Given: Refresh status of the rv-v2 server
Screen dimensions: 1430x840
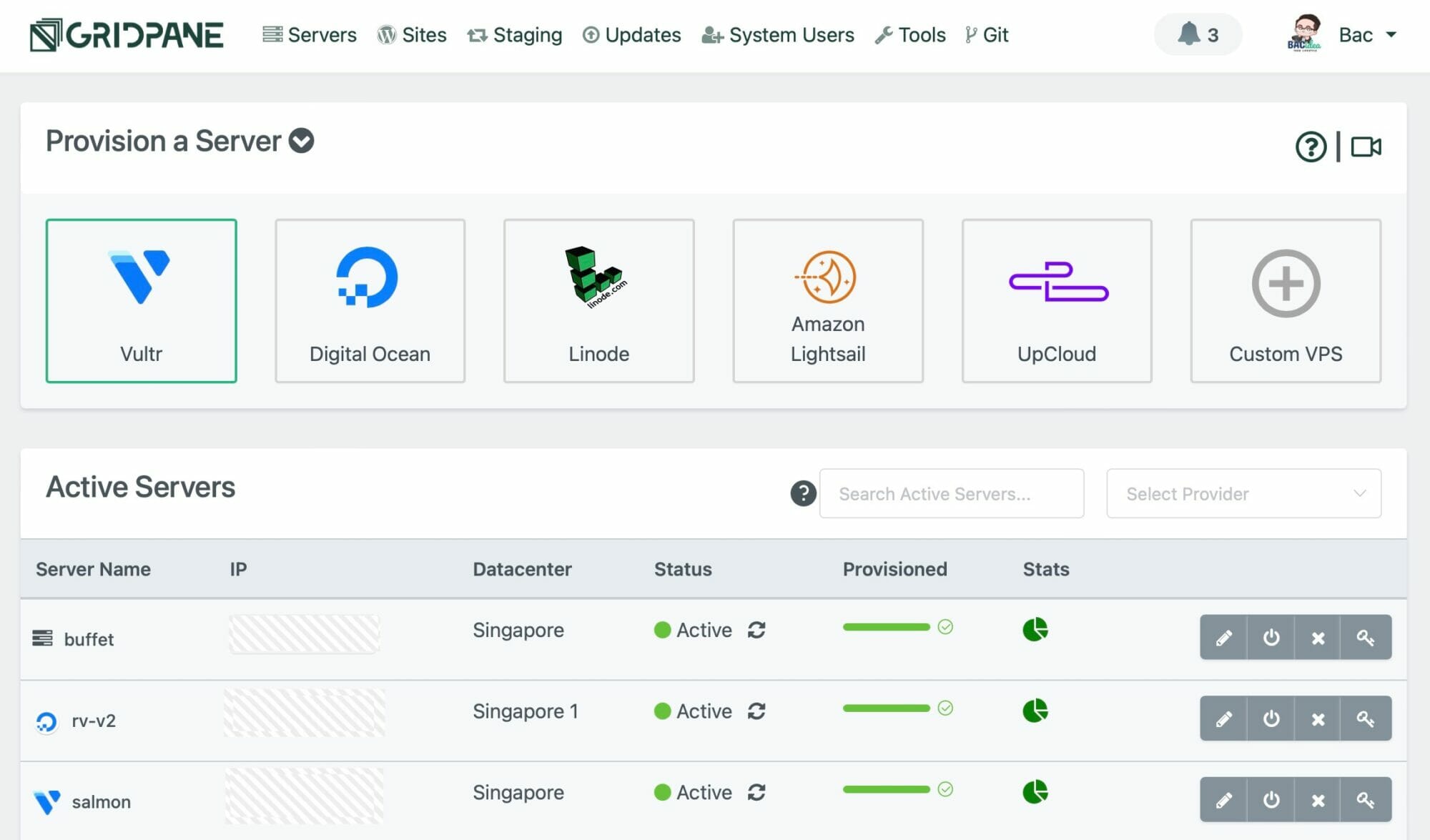Looking at the screenshot, I should click(x=756, y=711).
